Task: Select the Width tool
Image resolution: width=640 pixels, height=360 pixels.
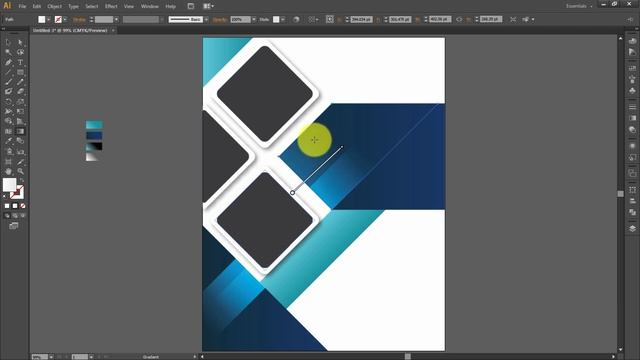Action: pos(8,111)
